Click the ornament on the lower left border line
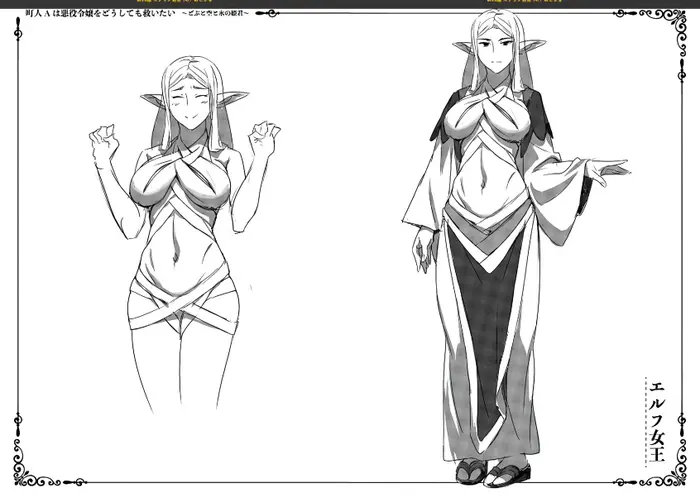Screen dimensions: 700x497 [x=18, y=424]
